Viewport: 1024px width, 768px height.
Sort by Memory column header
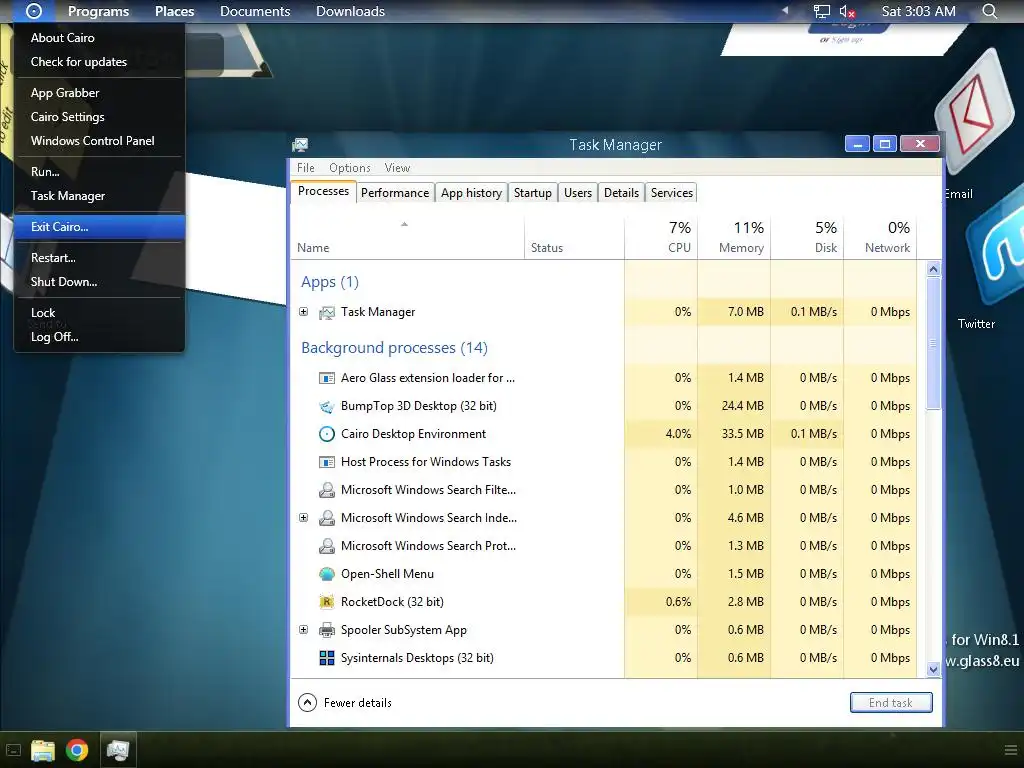(734, 237)
